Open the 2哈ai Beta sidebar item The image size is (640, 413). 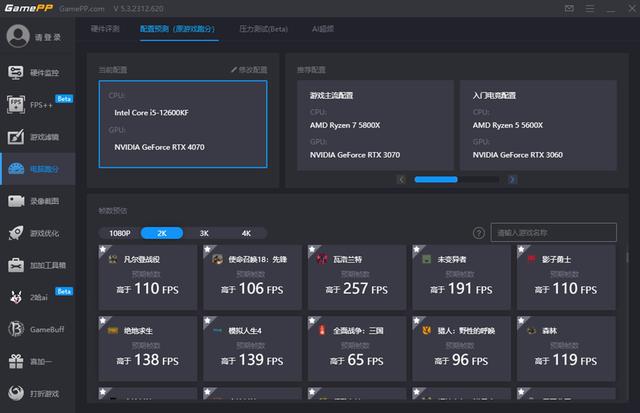click(38, 298)
